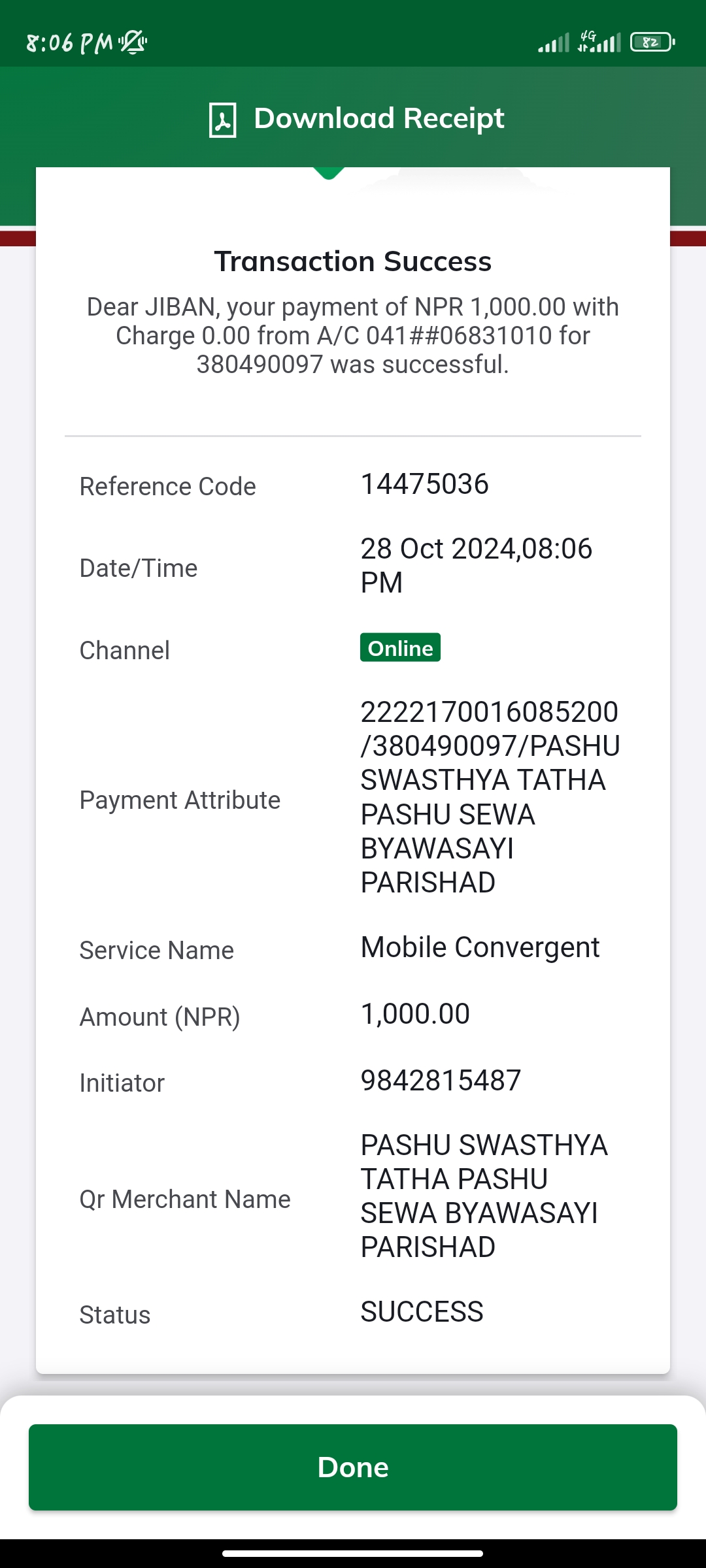Tap the green Done button
Viewport: 706px width, 1568px height.
tap(353, 1467)
